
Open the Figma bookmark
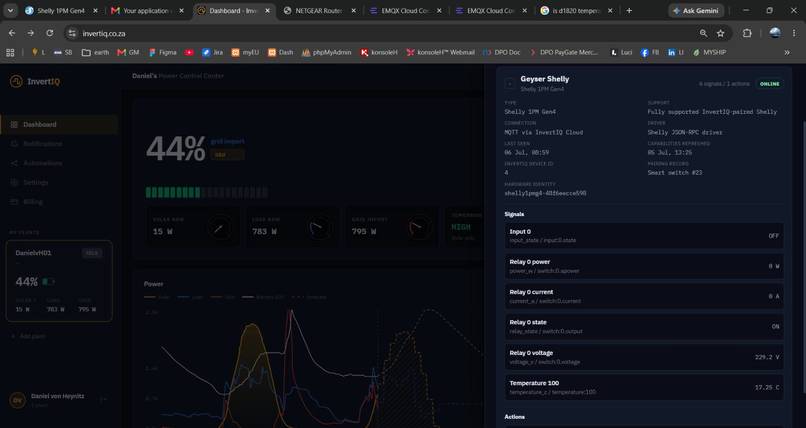click(x=162, y=52)
